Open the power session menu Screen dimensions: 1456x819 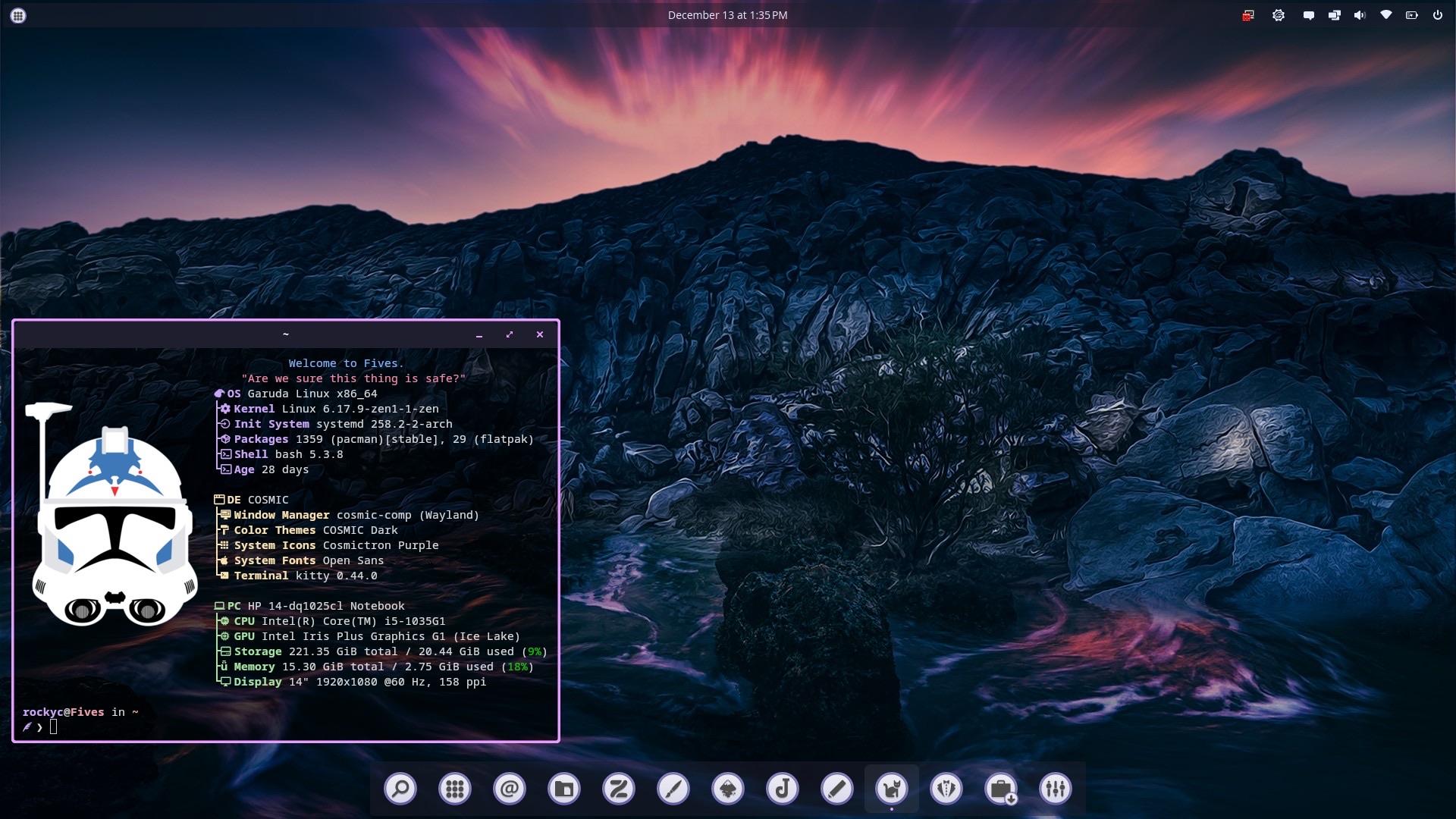pyautogui.click(x=1437, y=15)
